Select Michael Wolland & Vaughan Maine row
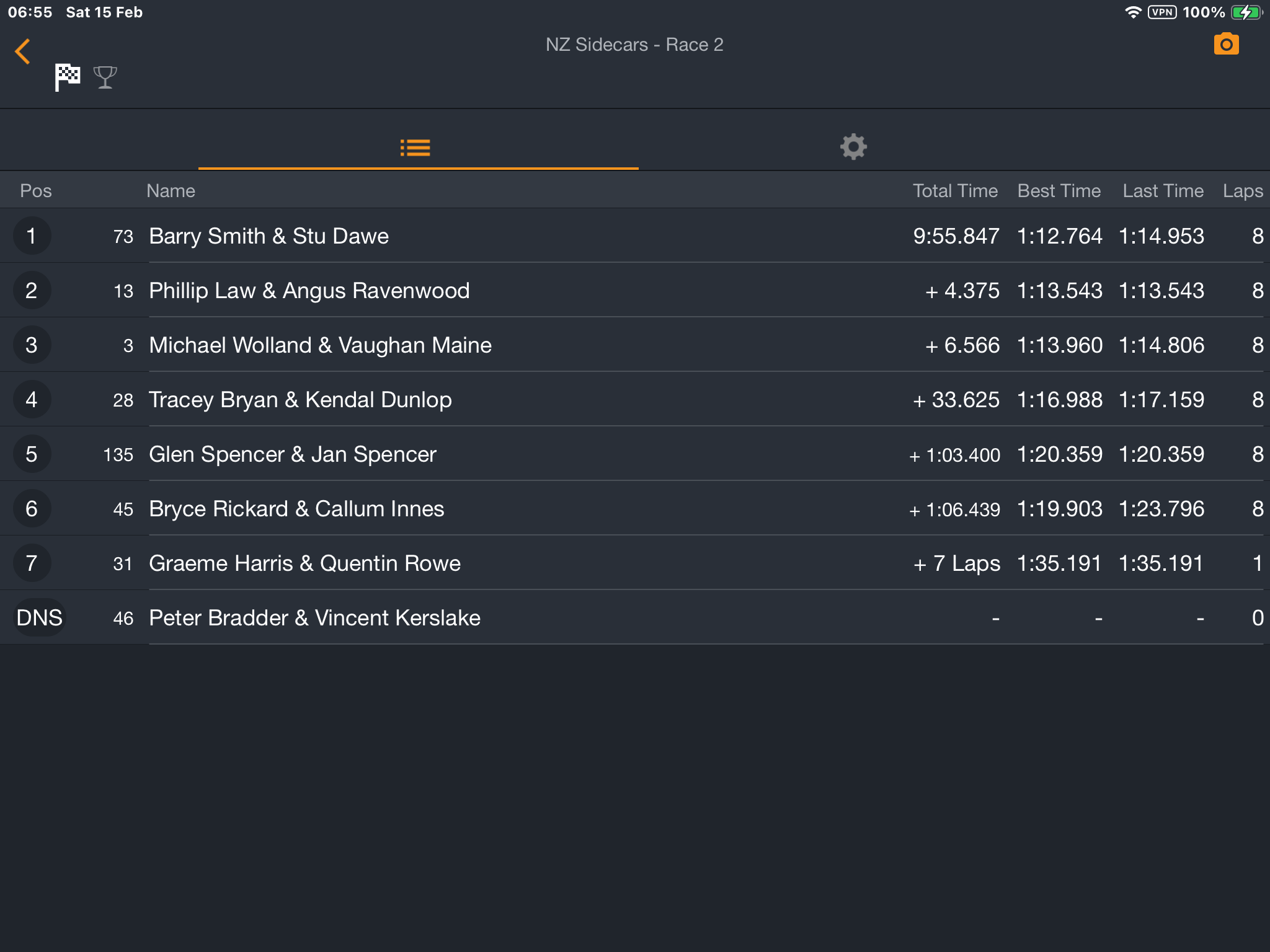This screenshot has width=1270, height=952. (x=635, y=345)
